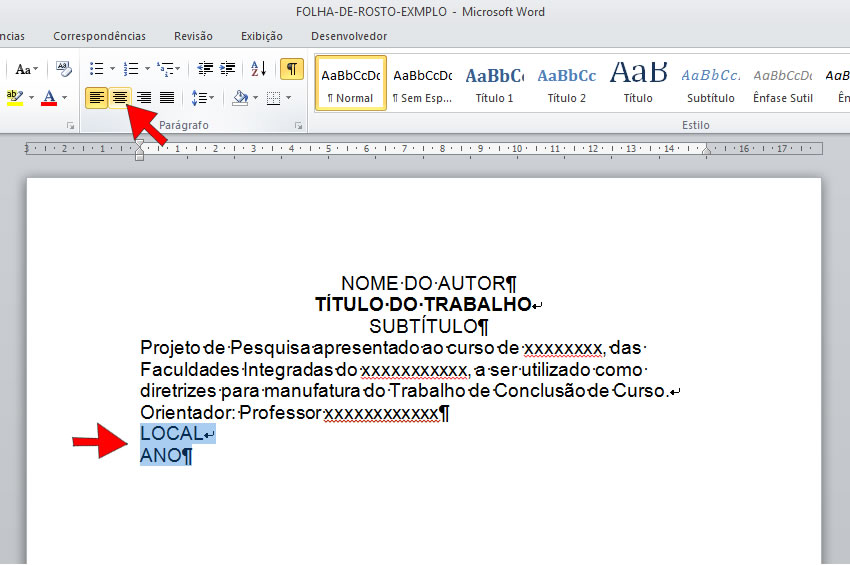This screenshot has height=565, width=850.
Task: Increase the paragraph indent
Action: pyautogui.click(x=227, y=69)
